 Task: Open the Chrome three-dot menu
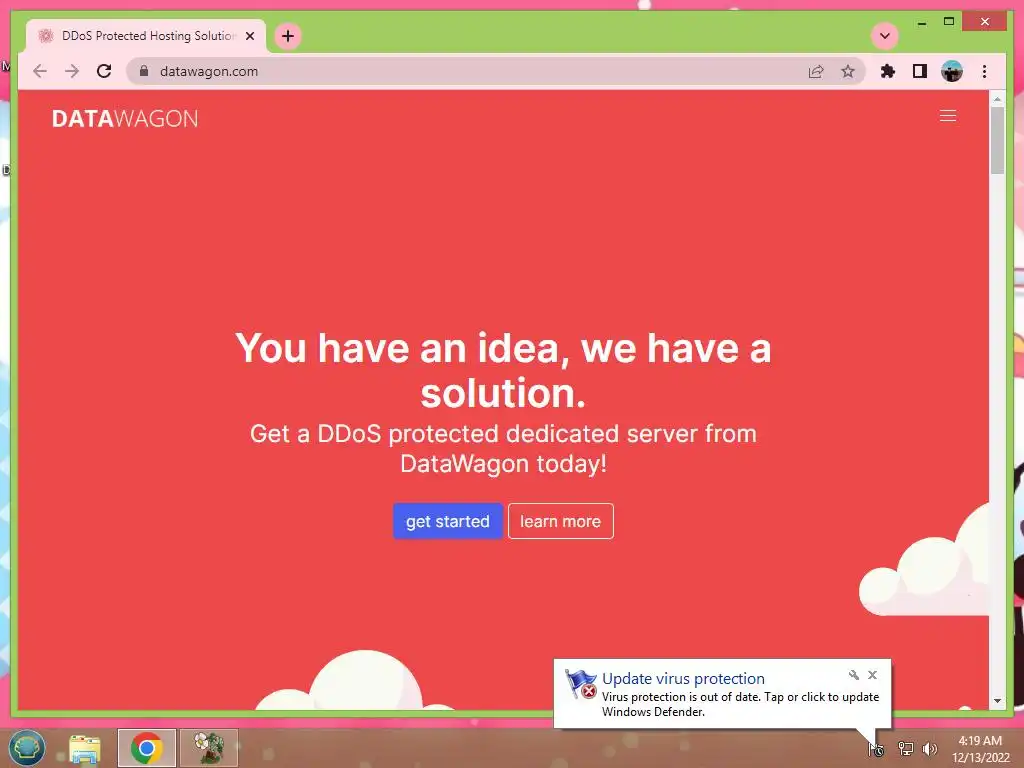point(984,71)
